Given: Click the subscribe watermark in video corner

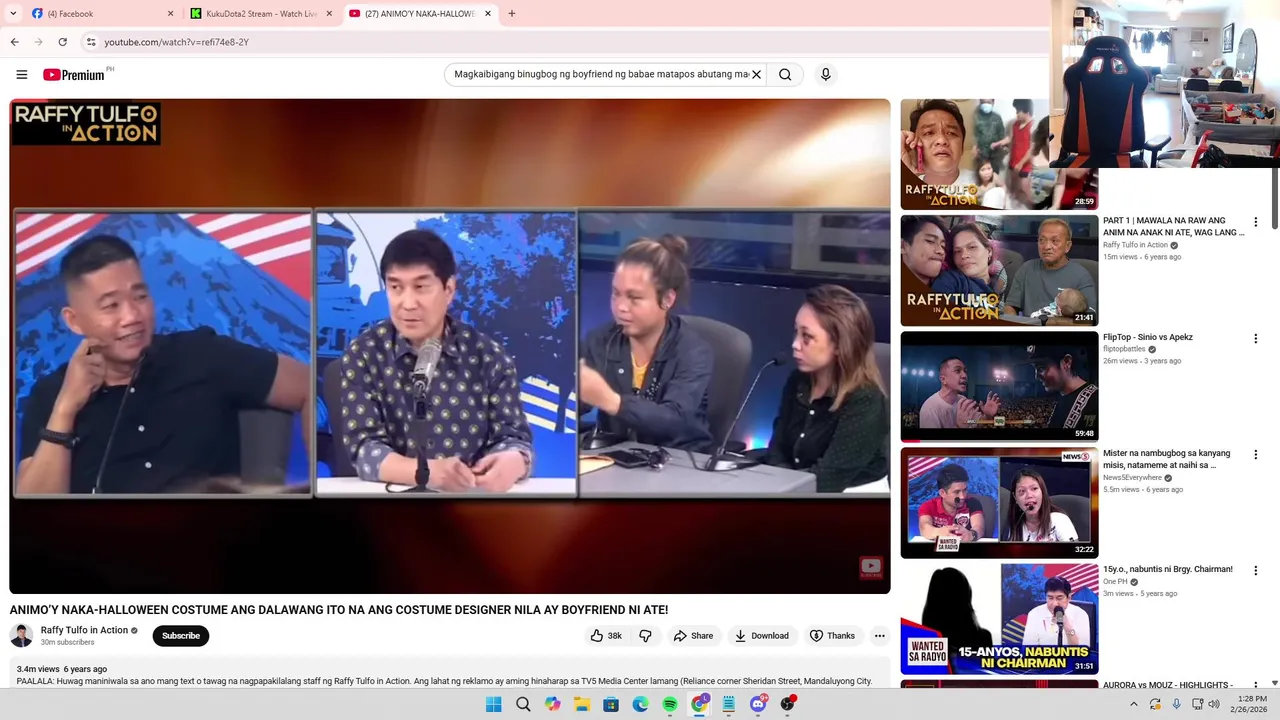Looking at the screenshot, I should [x=871, y=567].
